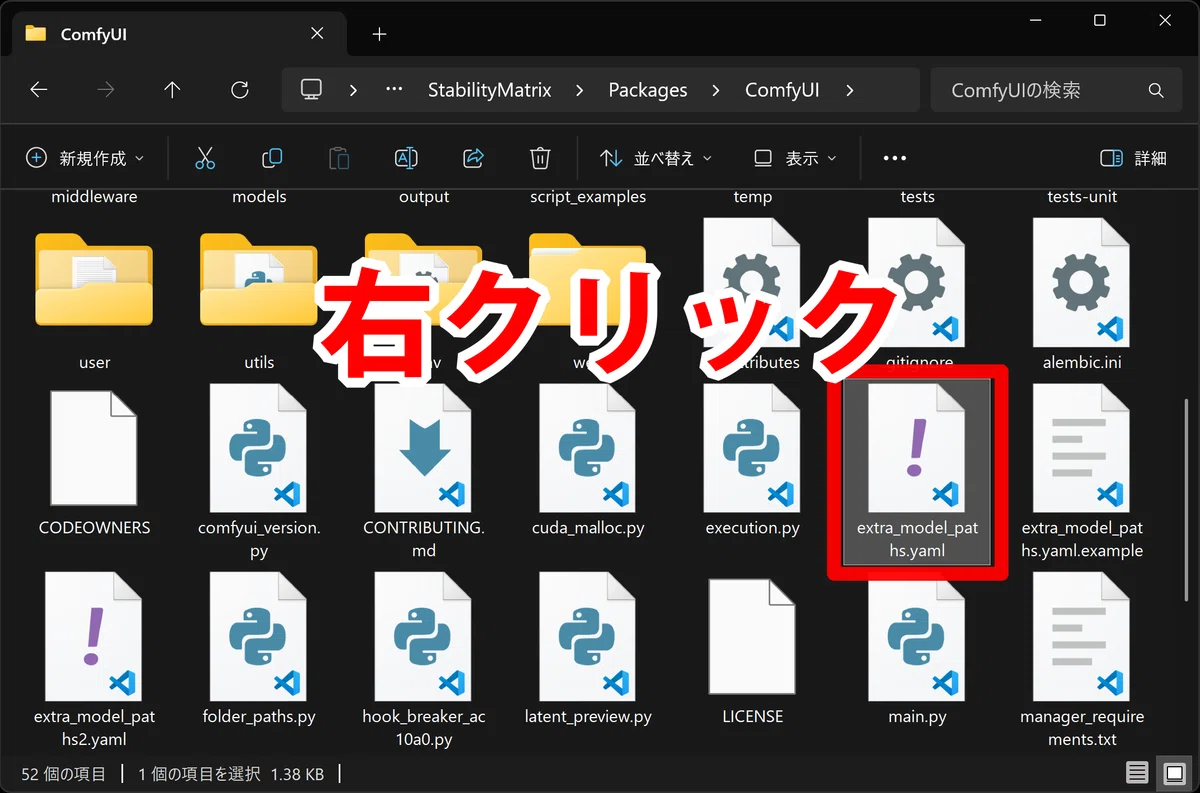
Task: Select the alembic.ini file icon
Action: click(x=1081, y=282)
